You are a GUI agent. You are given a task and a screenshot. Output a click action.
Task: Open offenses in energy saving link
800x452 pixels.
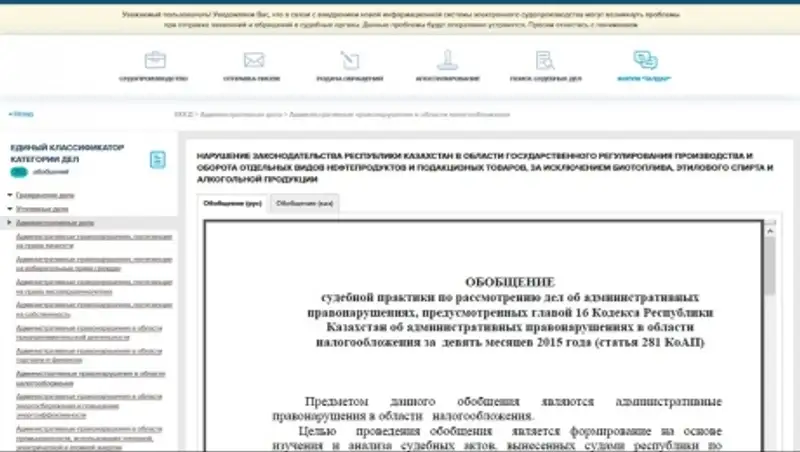(89, 406)
